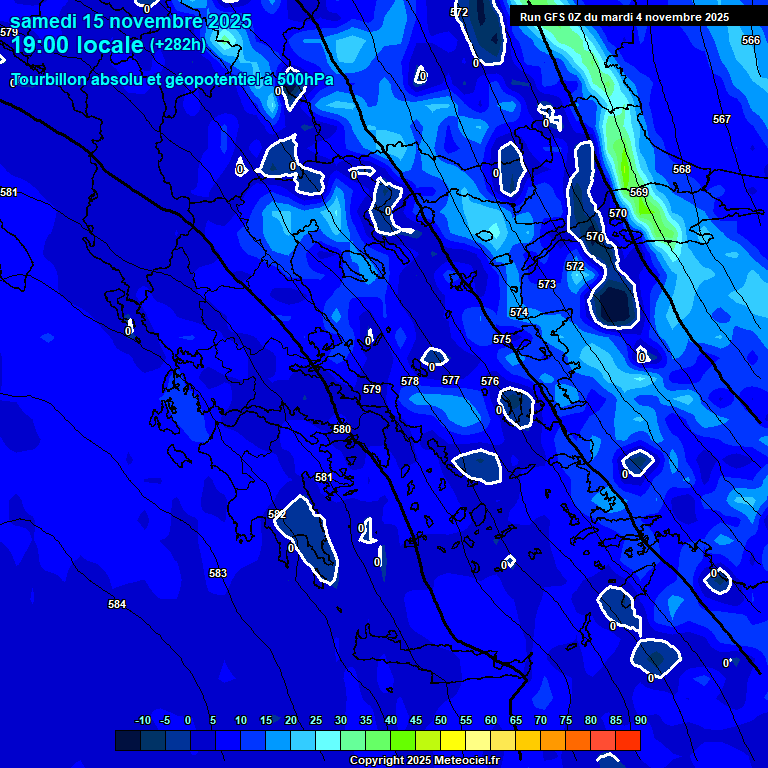
Task: Click the Tourbillon absolu et géopotentiel subtitle
Action: point(172,80)
